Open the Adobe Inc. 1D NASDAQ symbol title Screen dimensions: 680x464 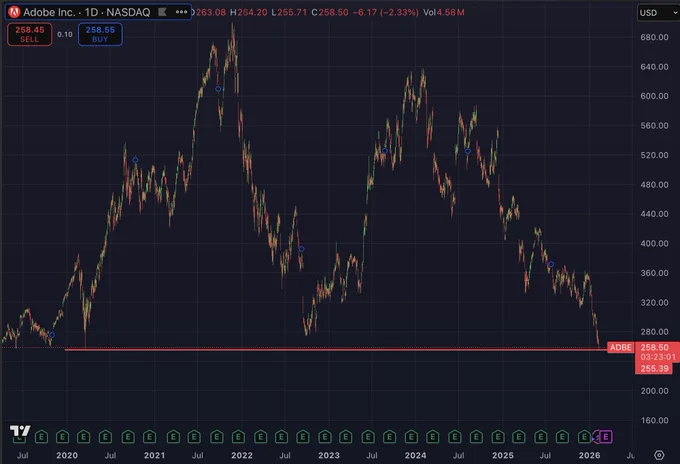pyautogui.click(x=86, y=12)
